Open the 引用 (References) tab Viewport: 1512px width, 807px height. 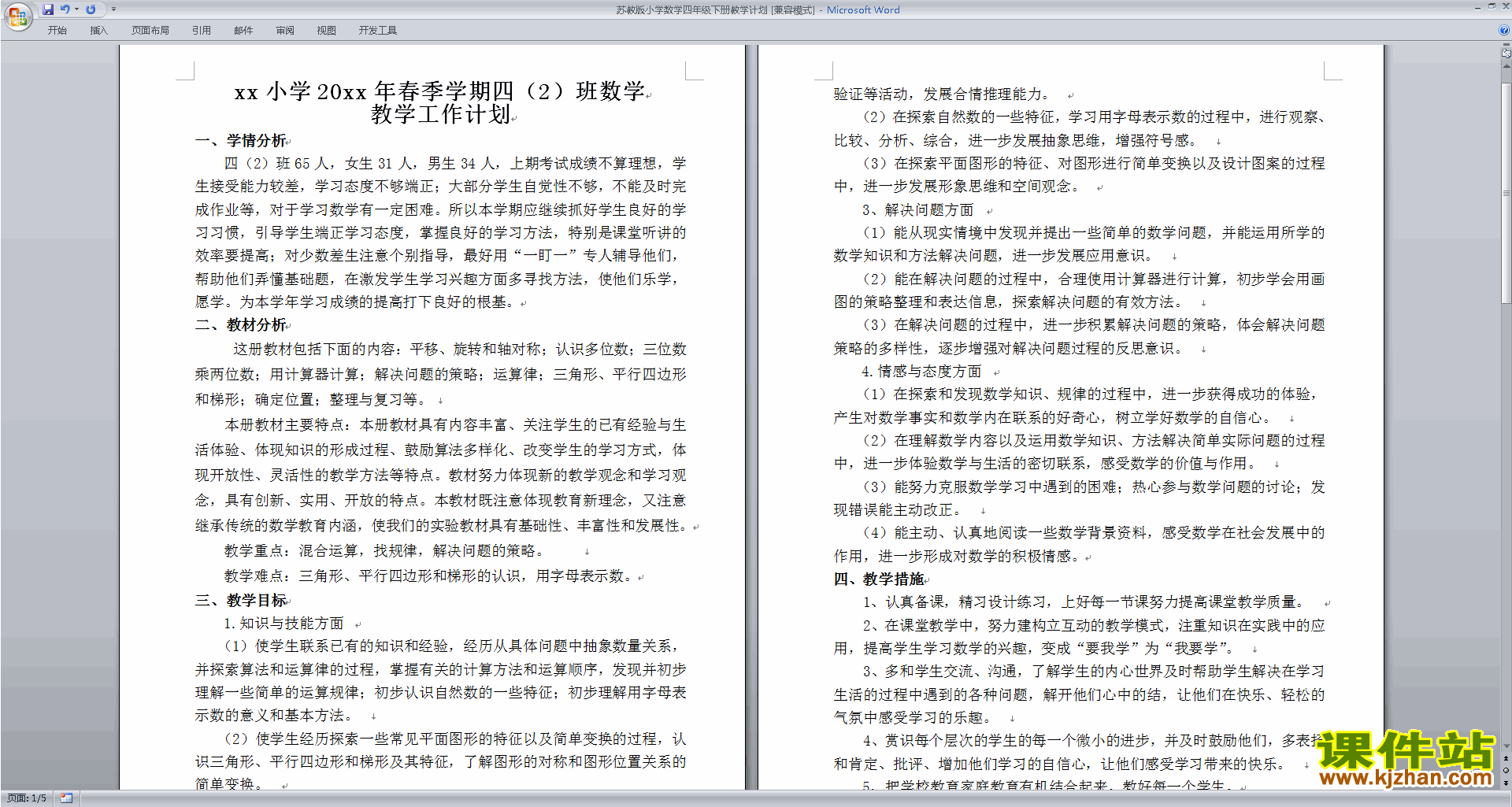click(202, 31)
